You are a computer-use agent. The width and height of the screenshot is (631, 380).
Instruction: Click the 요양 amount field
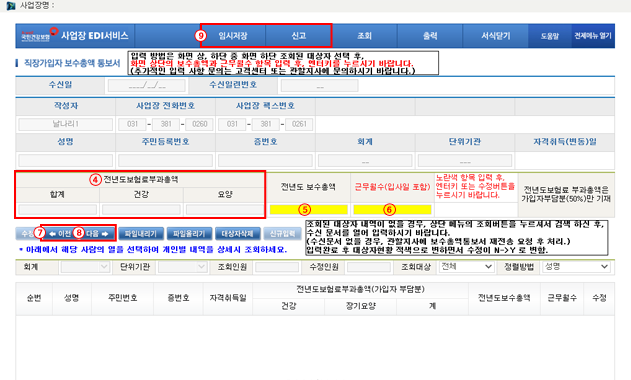tap(225, 209)
